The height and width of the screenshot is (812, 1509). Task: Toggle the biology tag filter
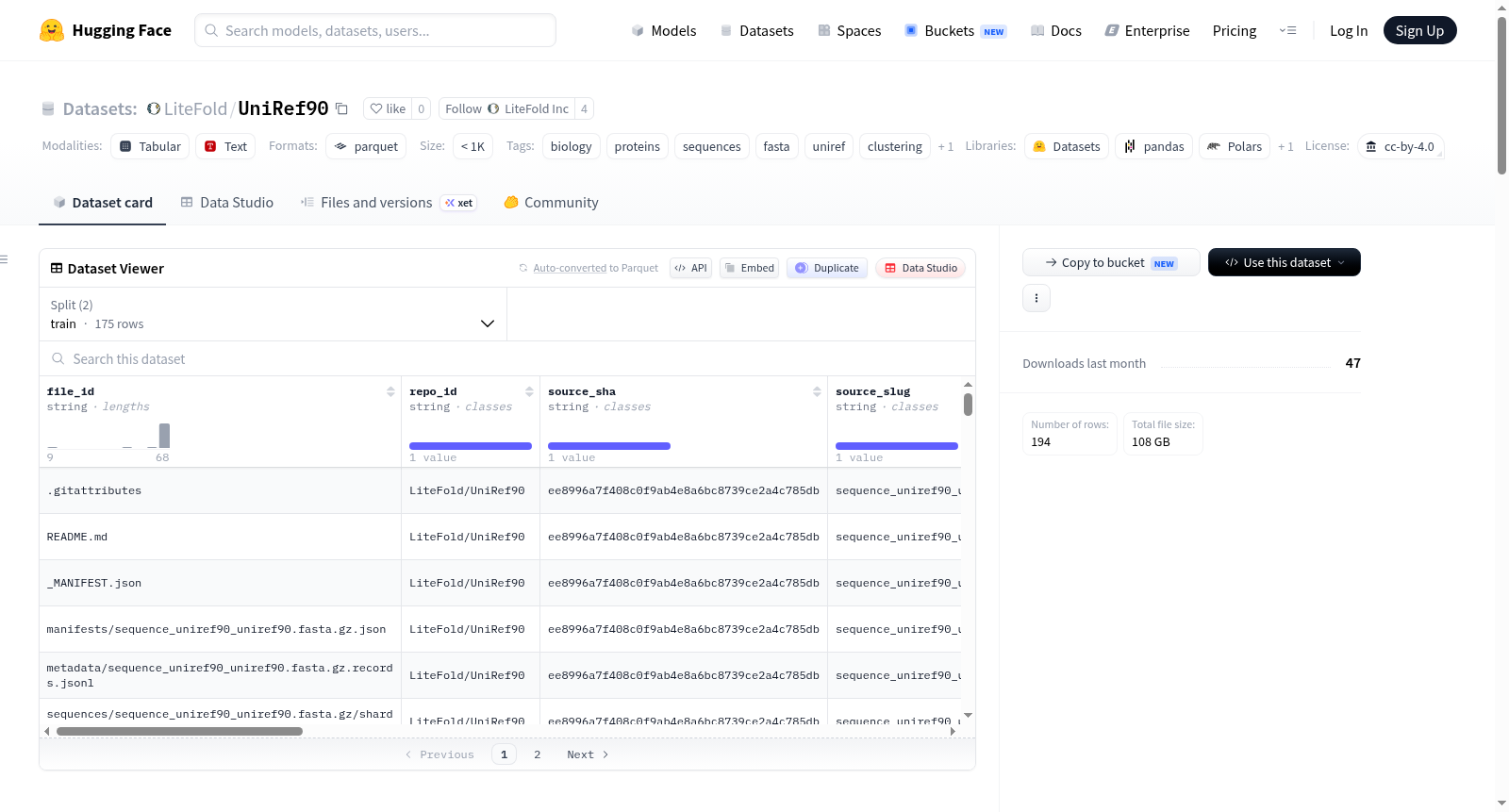coord(572,146)
